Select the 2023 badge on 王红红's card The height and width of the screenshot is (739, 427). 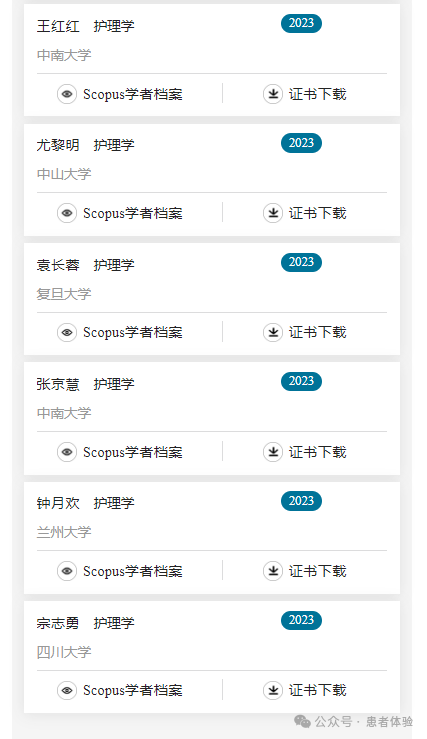point(301,24)
